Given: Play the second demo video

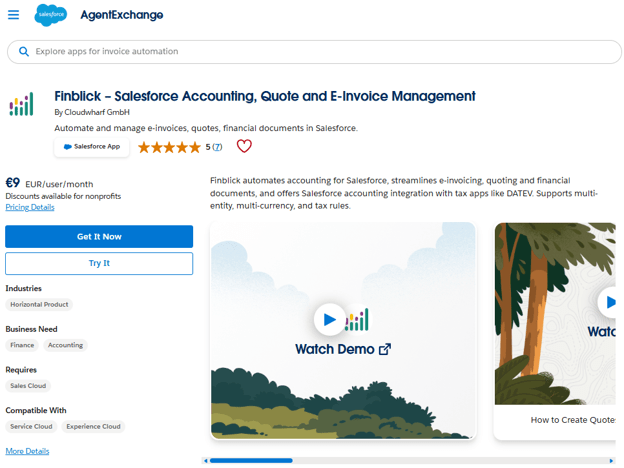Looking at the screenshot, I should (x=608, y=302).
